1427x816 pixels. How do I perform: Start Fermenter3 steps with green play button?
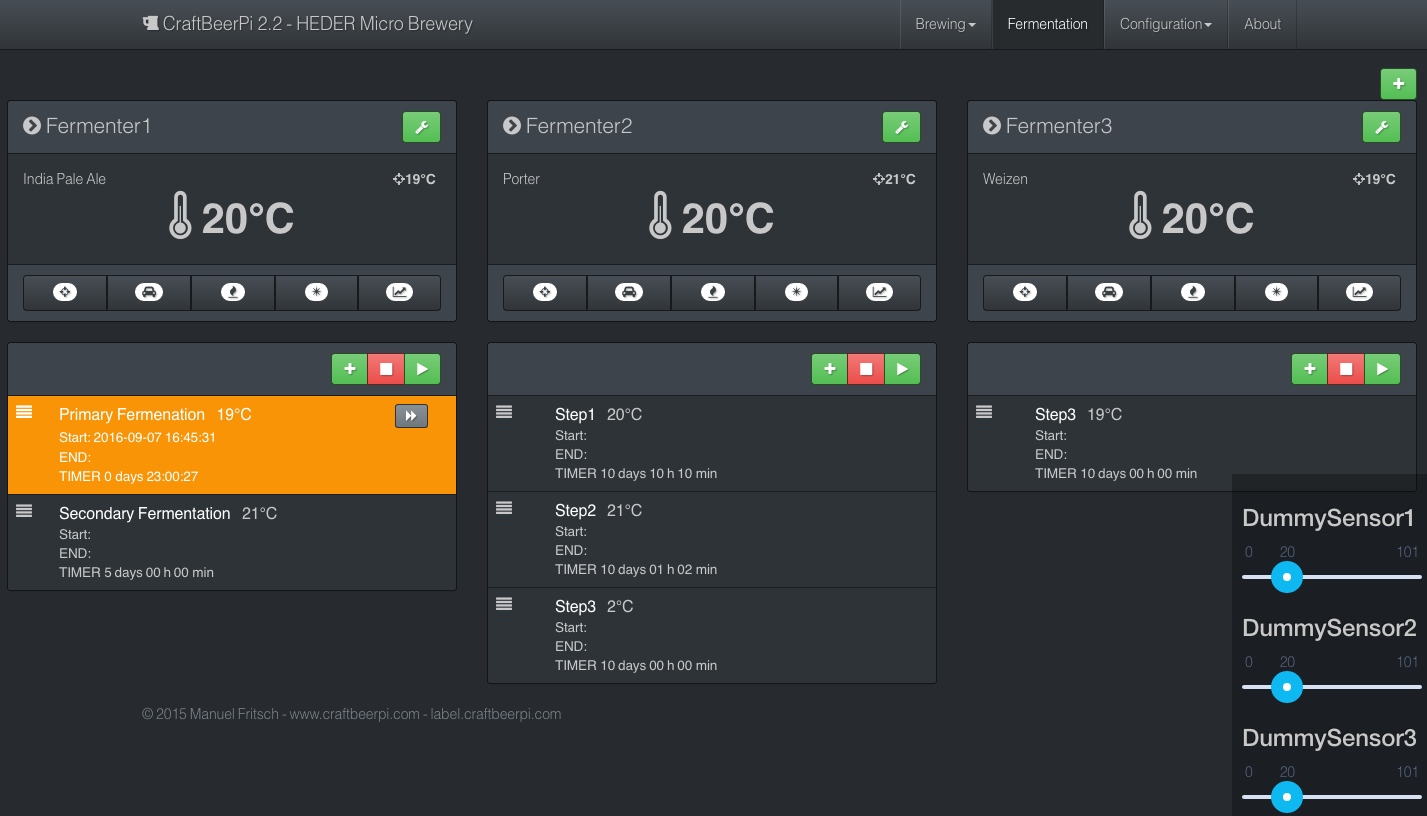tap(1382, 369)
